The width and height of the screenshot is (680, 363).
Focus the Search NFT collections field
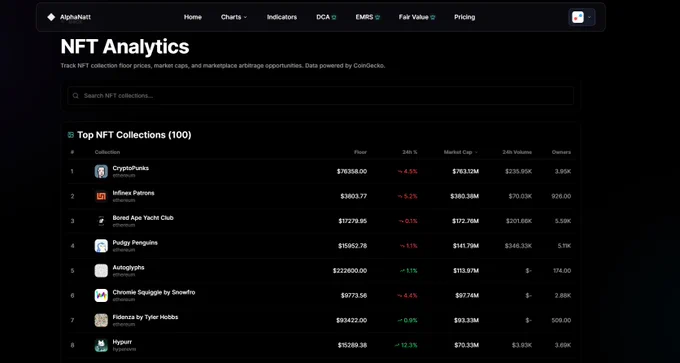(320, 95)
